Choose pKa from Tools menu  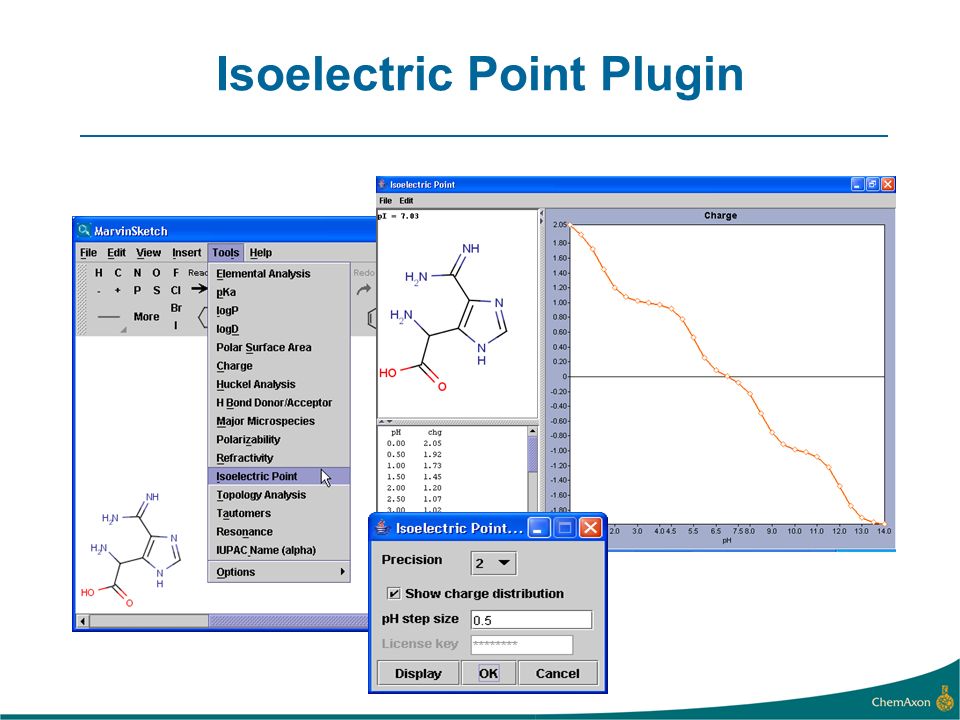(x=279, y=292)
